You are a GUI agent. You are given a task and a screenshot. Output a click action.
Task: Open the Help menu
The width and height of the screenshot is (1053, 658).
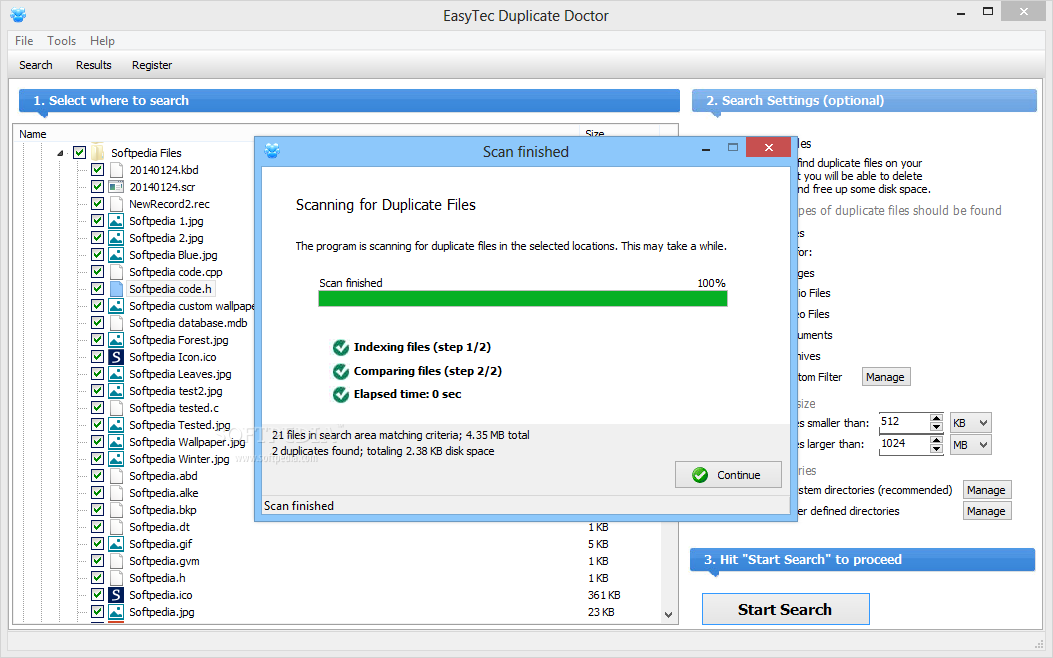tap(102, 41)
